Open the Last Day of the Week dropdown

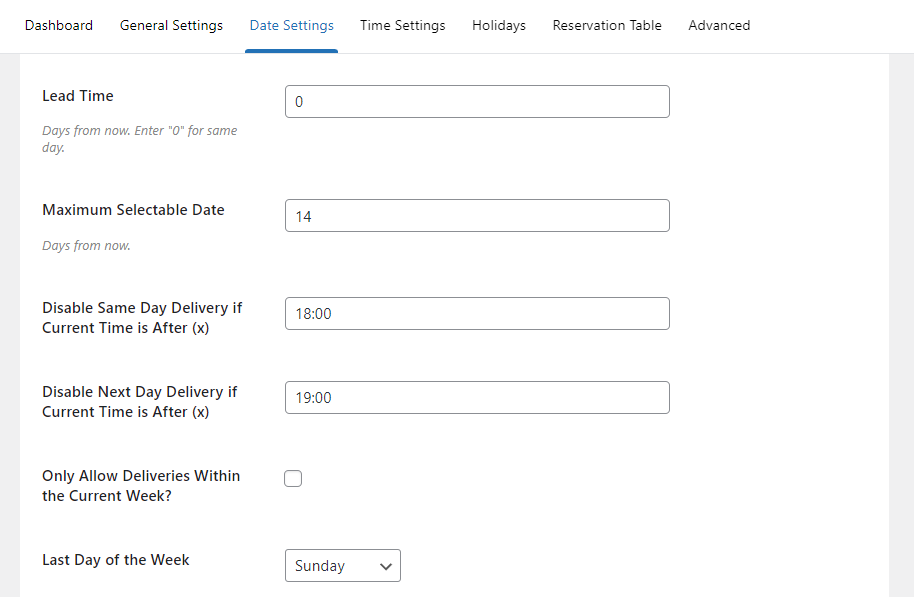tap(343, 565)
